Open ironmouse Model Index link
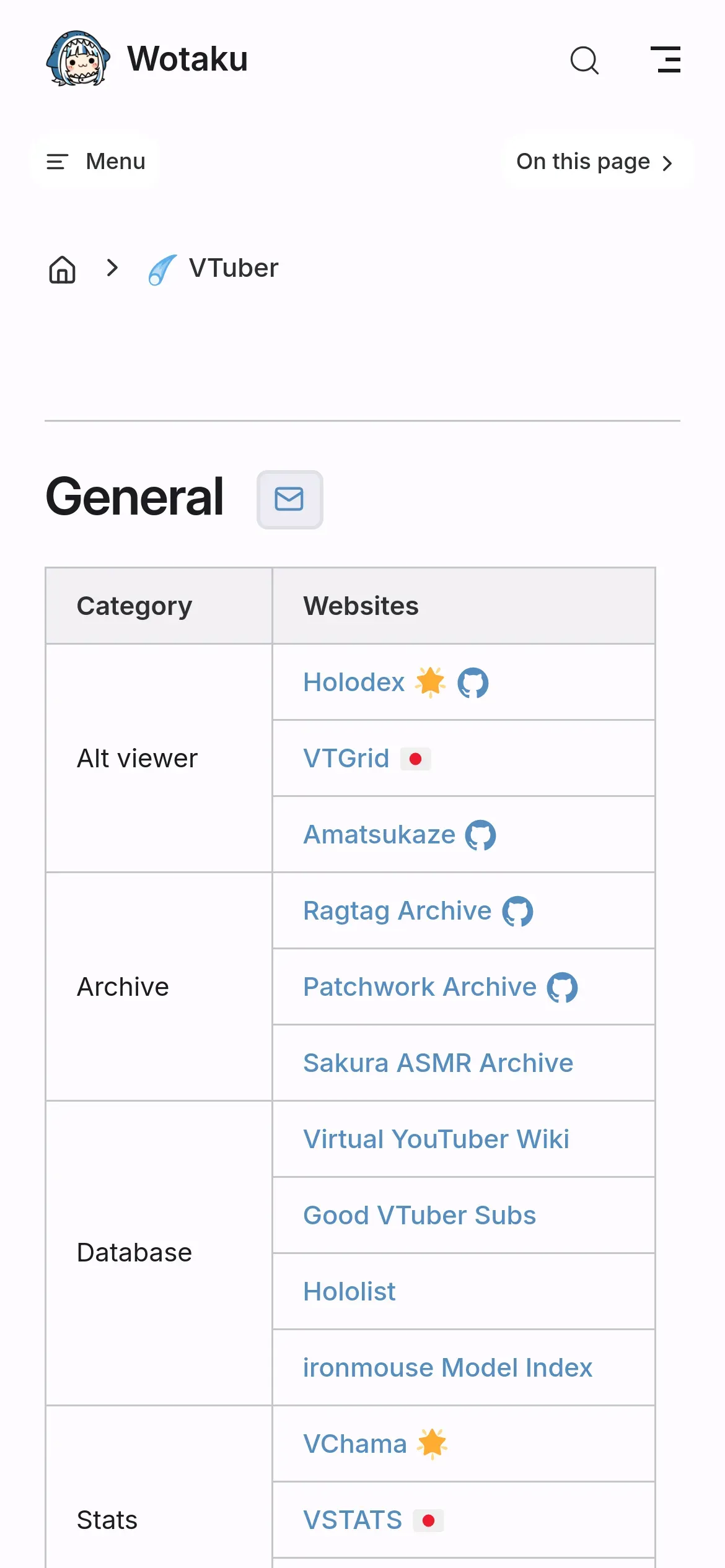Image resolution: width=725 pixels, height=1568 pixels. point(447,1368)
